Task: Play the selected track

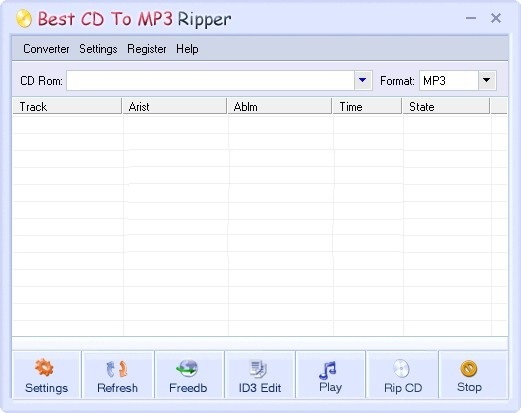Action: tap(330, 375)
